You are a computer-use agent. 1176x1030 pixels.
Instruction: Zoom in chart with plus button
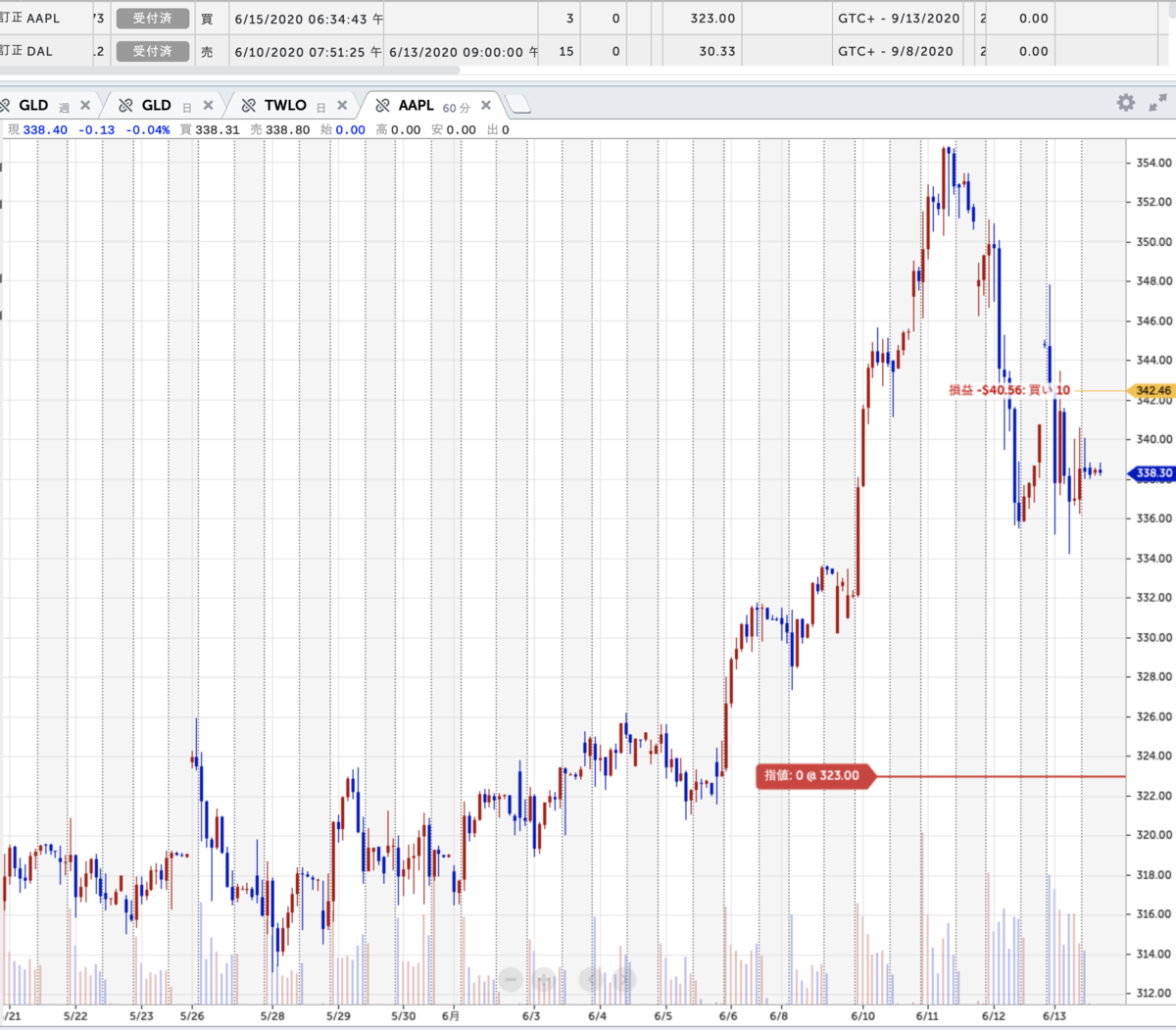(x=545, y=978)
